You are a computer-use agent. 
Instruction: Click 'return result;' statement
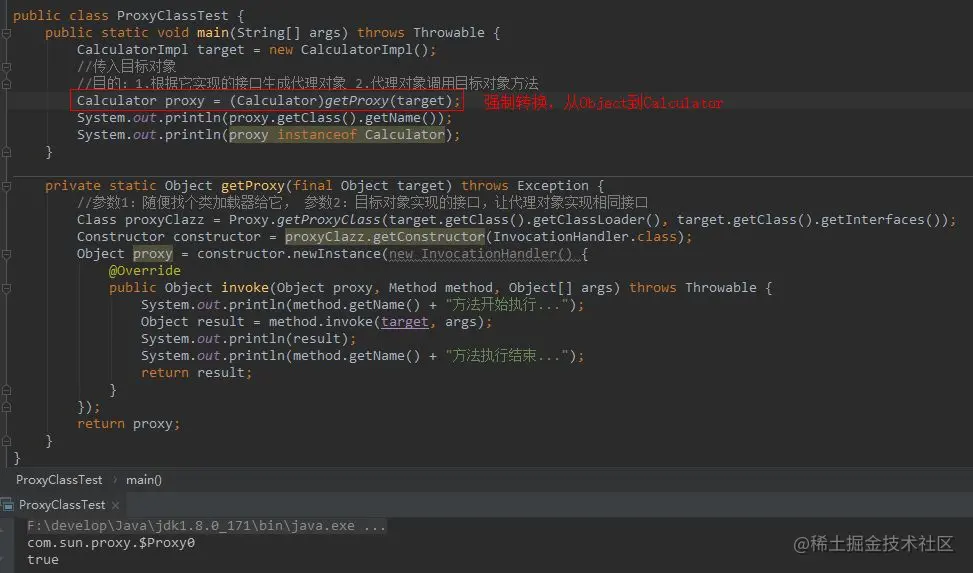tap(196, 372)
